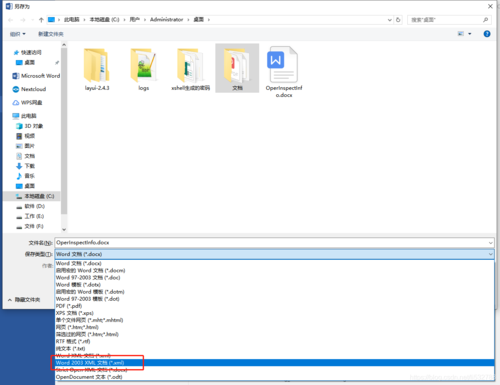Open Nextcloud in the navigation pane
Viewport: 500px width, 385px height.
29,89
